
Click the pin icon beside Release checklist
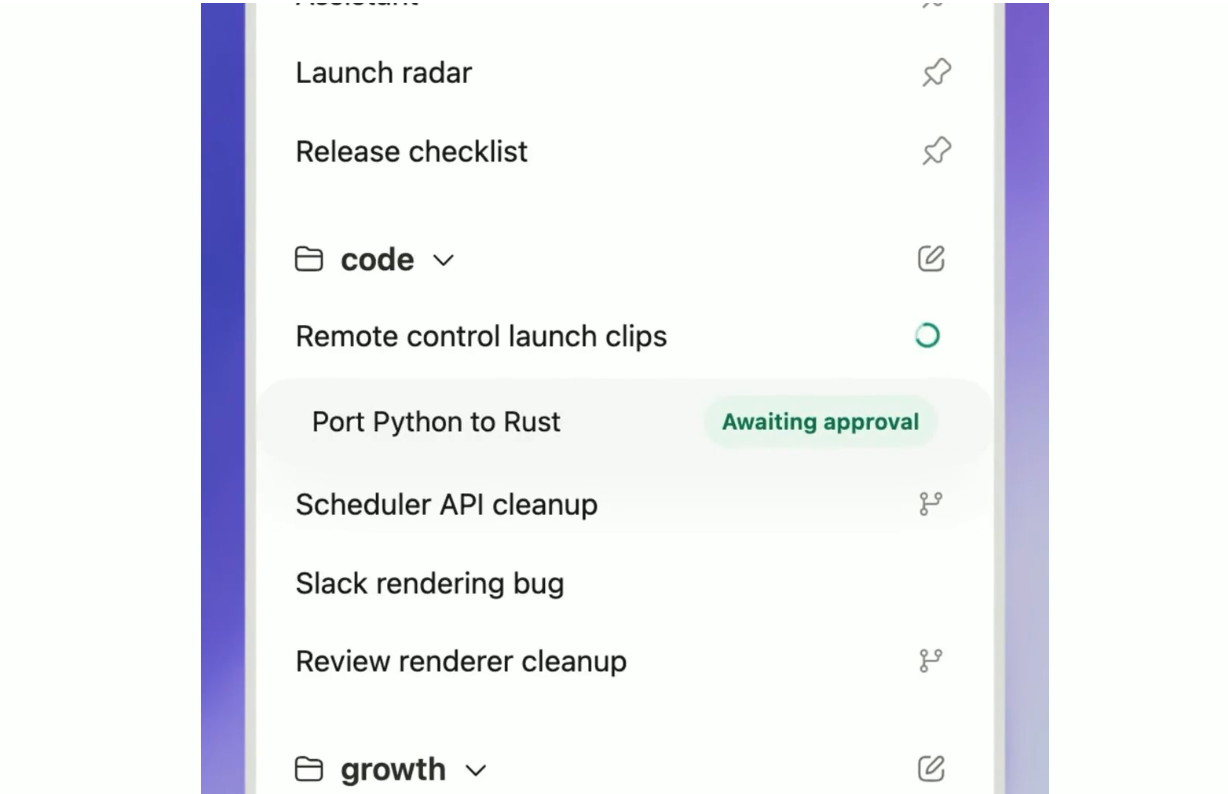[936, 152]
